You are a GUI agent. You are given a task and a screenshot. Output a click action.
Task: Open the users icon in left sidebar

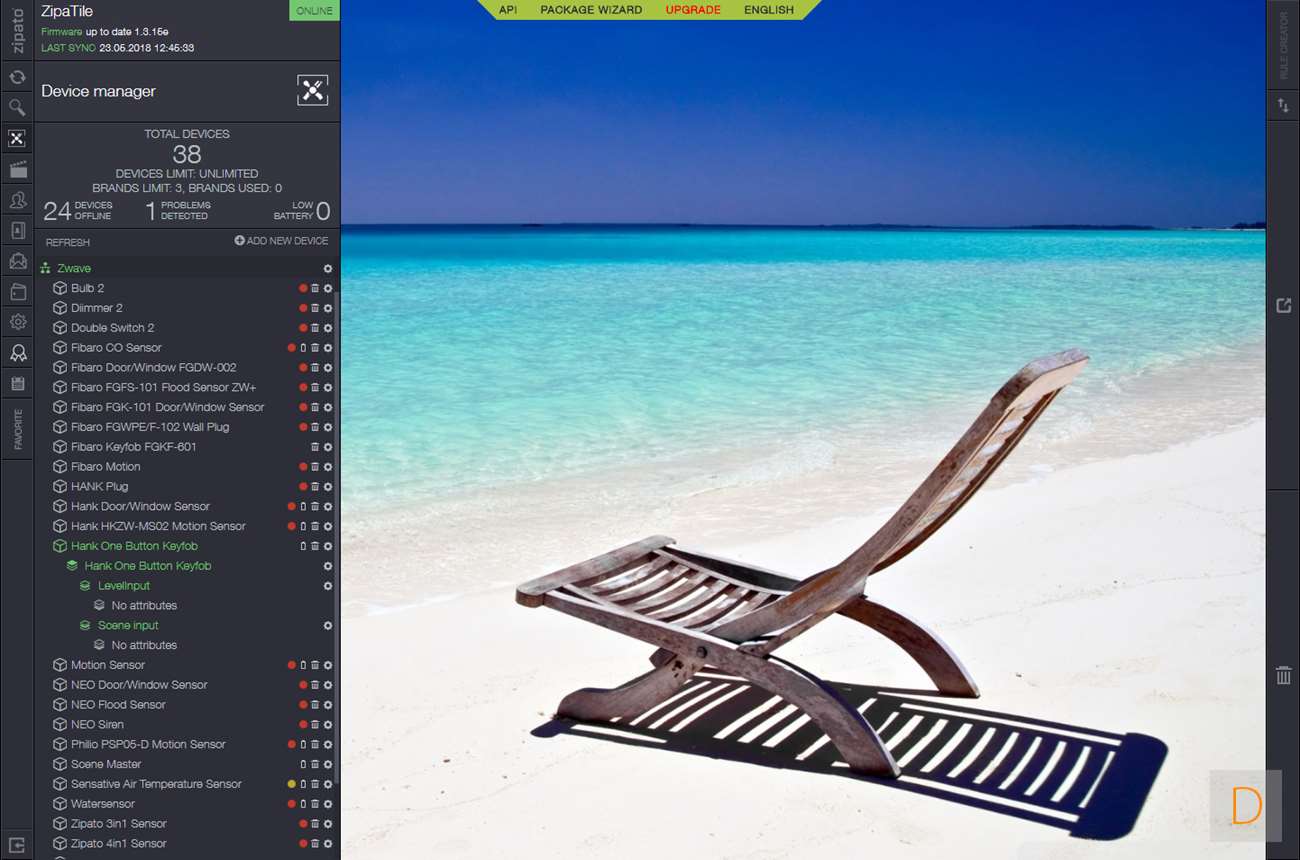[x=17, y=200]
